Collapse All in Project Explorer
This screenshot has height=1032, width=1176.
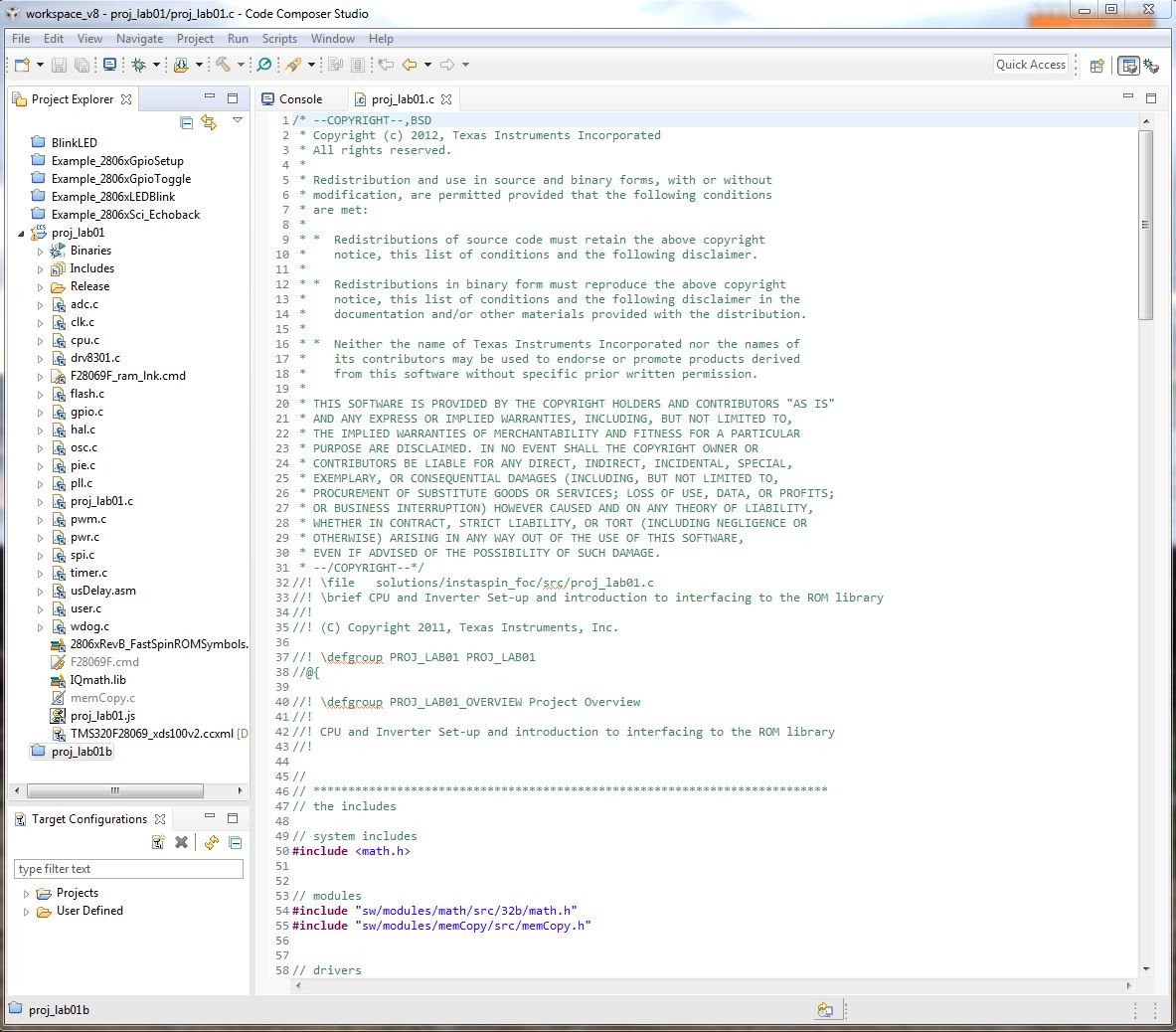point(187,122)
